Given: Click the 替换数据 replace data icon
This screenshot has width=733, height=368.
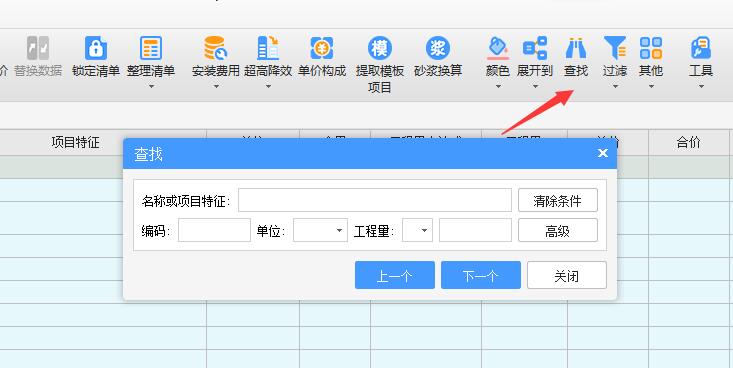Looking at the screenshot, I should [38, 48].
